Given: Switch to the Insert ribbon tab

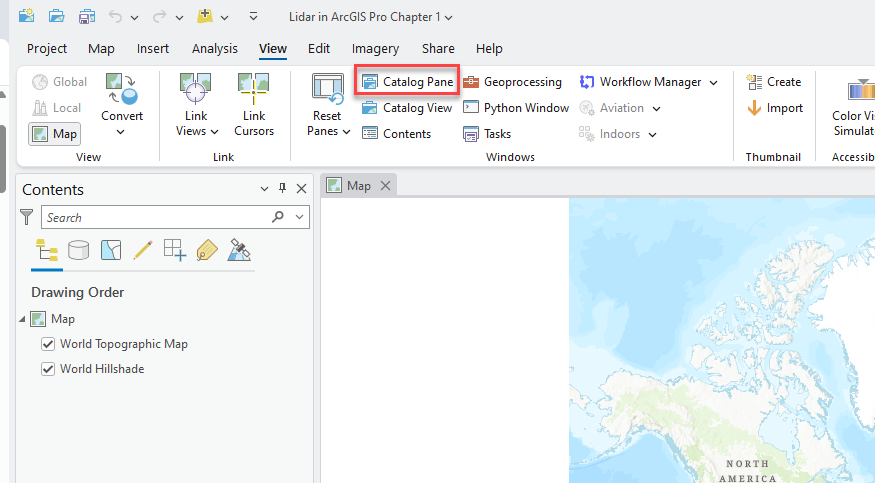Looking at the screenshot, I should [153, 49].
